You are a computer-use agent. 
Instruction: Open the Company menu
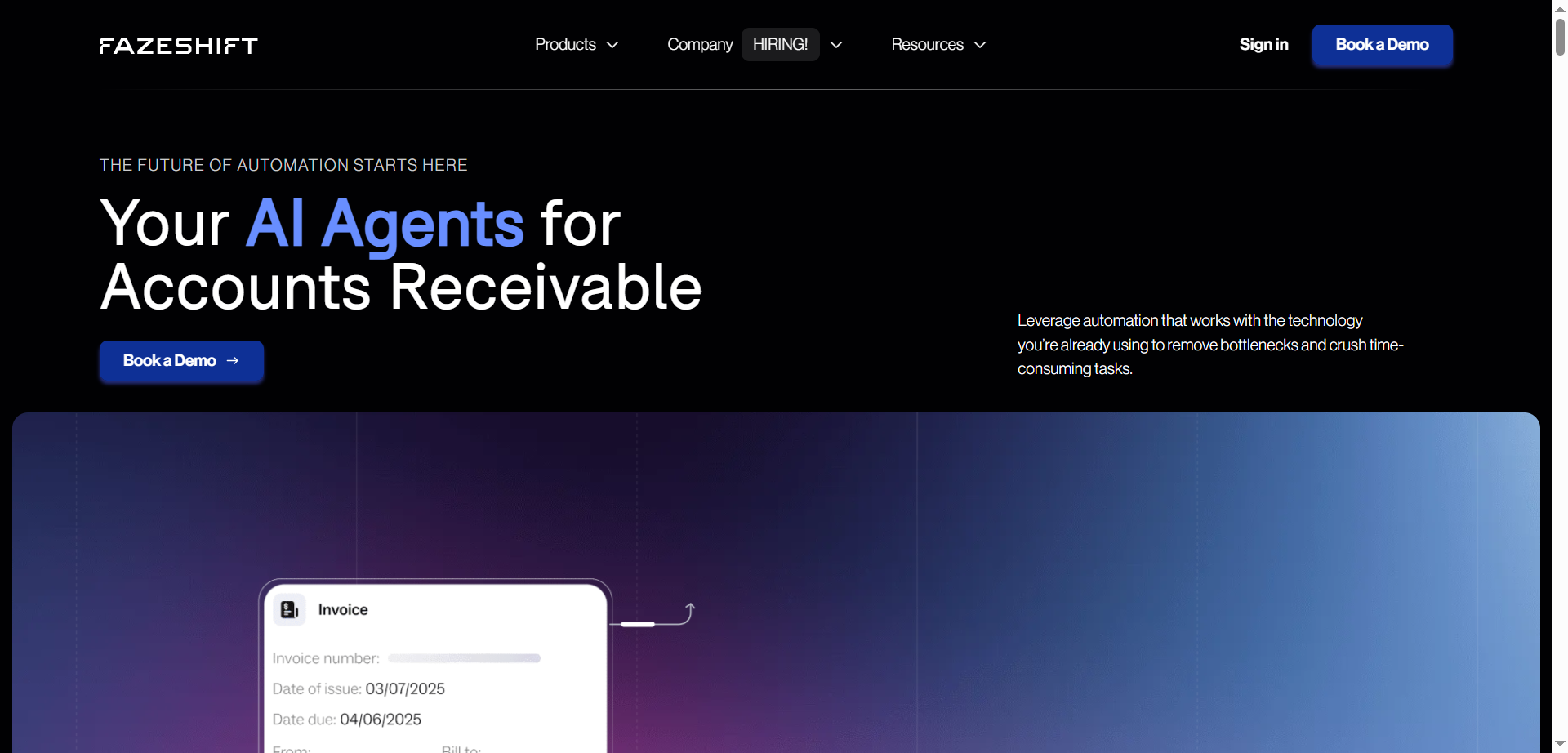coord(700,44)
